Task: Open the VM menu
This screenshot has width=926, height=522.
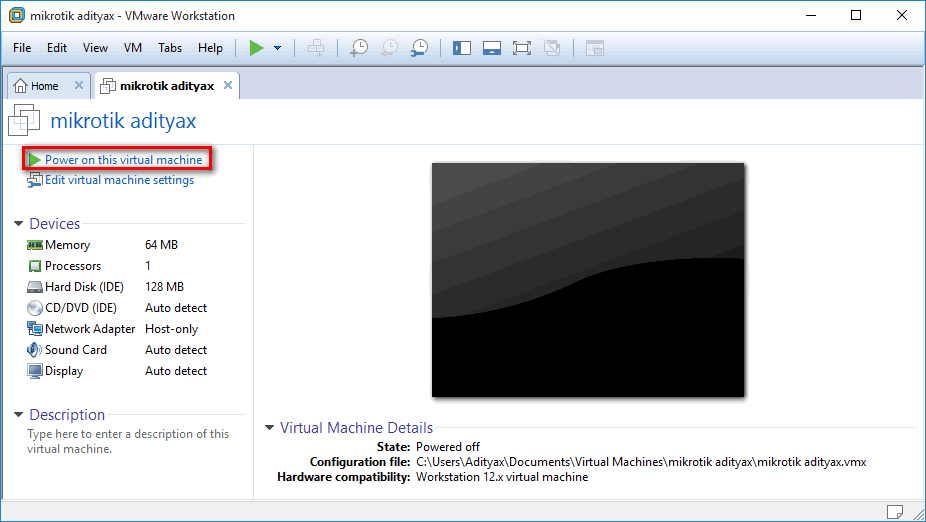Action: tap(133, 48)
